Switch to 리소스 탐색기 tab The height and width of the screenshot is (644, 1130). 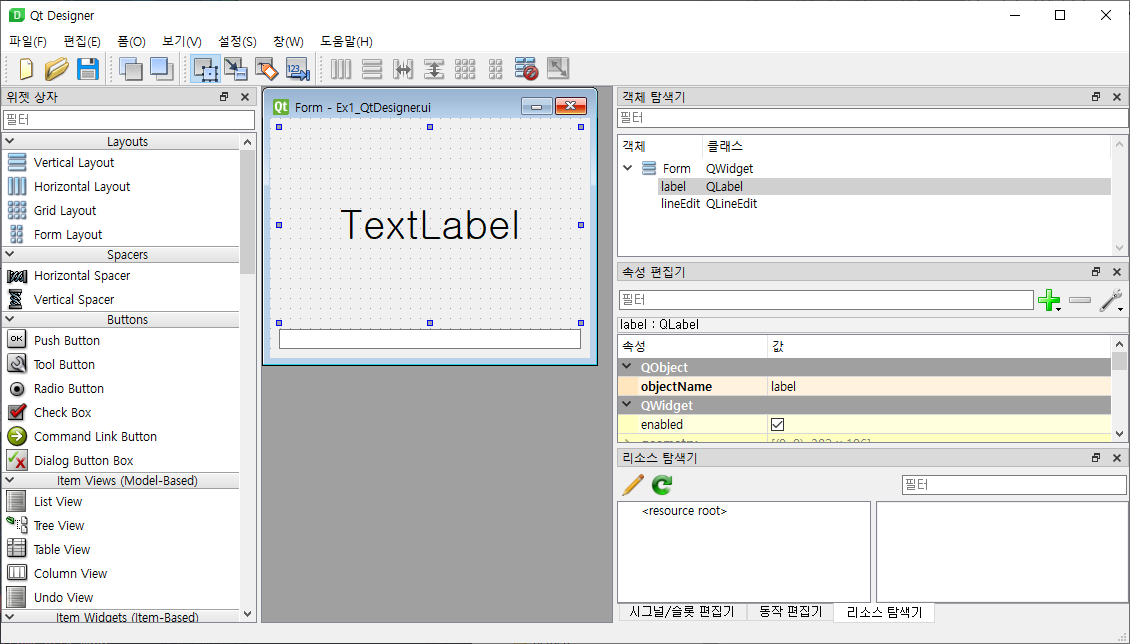884,612
